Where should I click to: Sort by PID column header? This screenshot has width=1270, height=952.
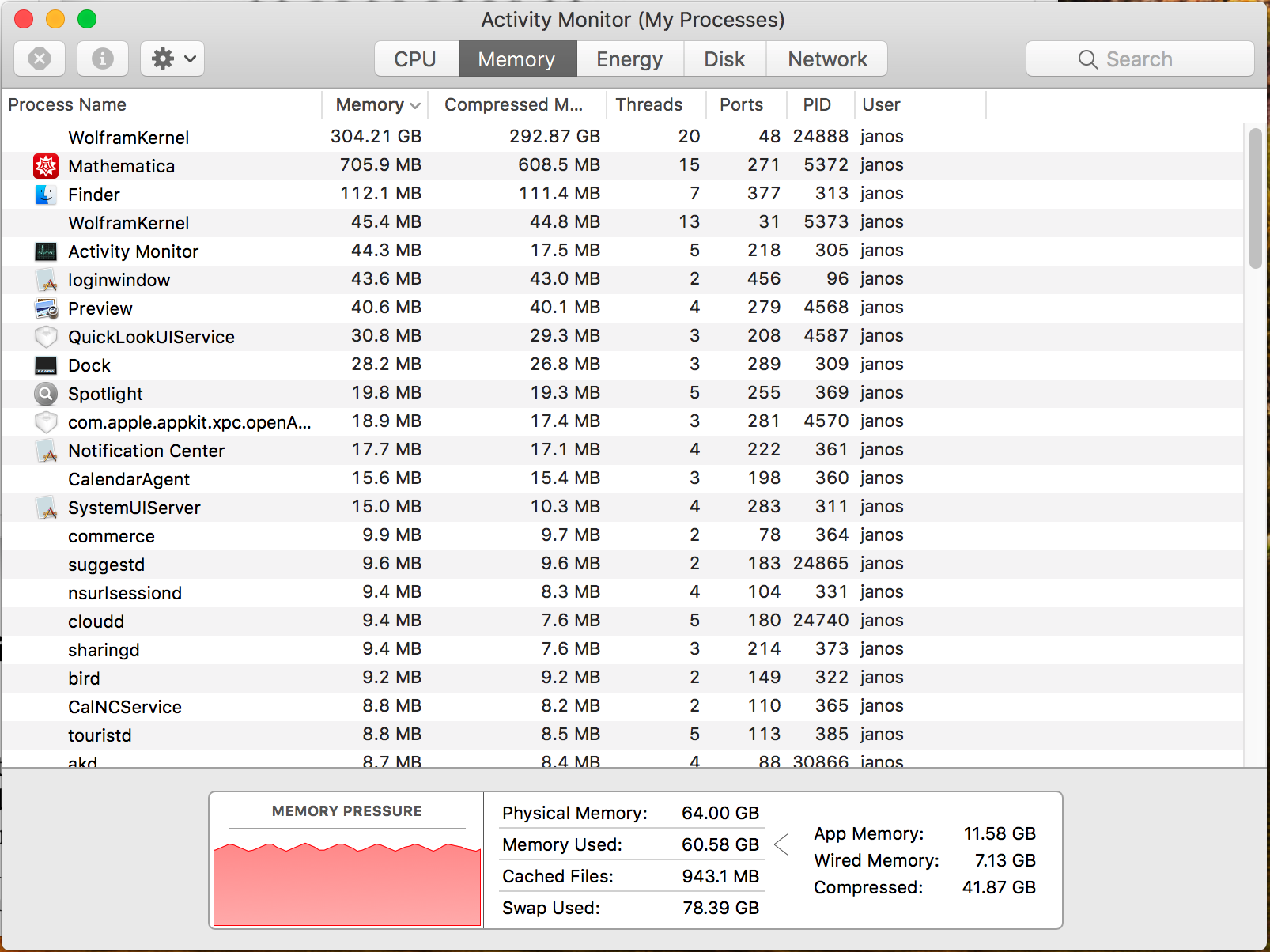tap(821, 104)
